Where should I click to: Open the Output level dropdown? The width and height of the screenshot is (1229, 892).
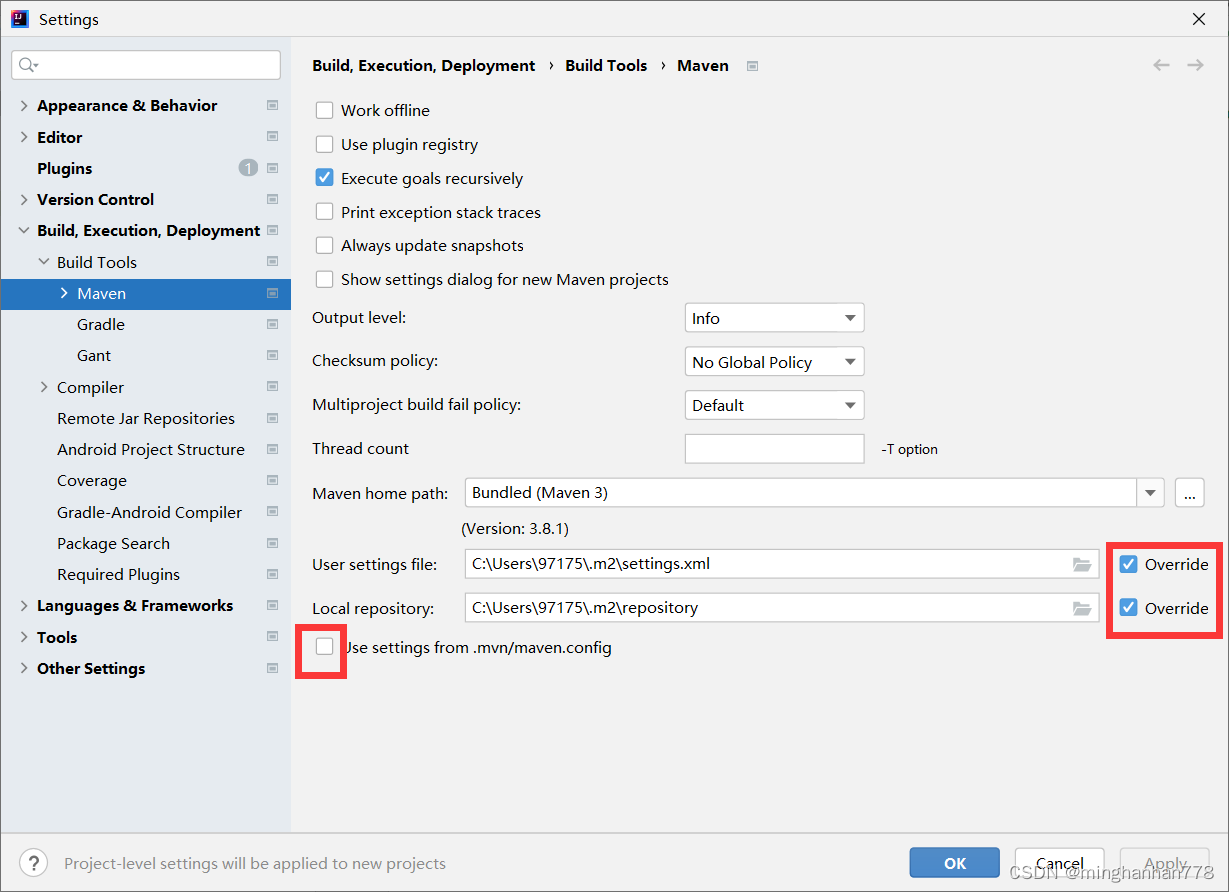pyautogui.click(x=774, y=318)
